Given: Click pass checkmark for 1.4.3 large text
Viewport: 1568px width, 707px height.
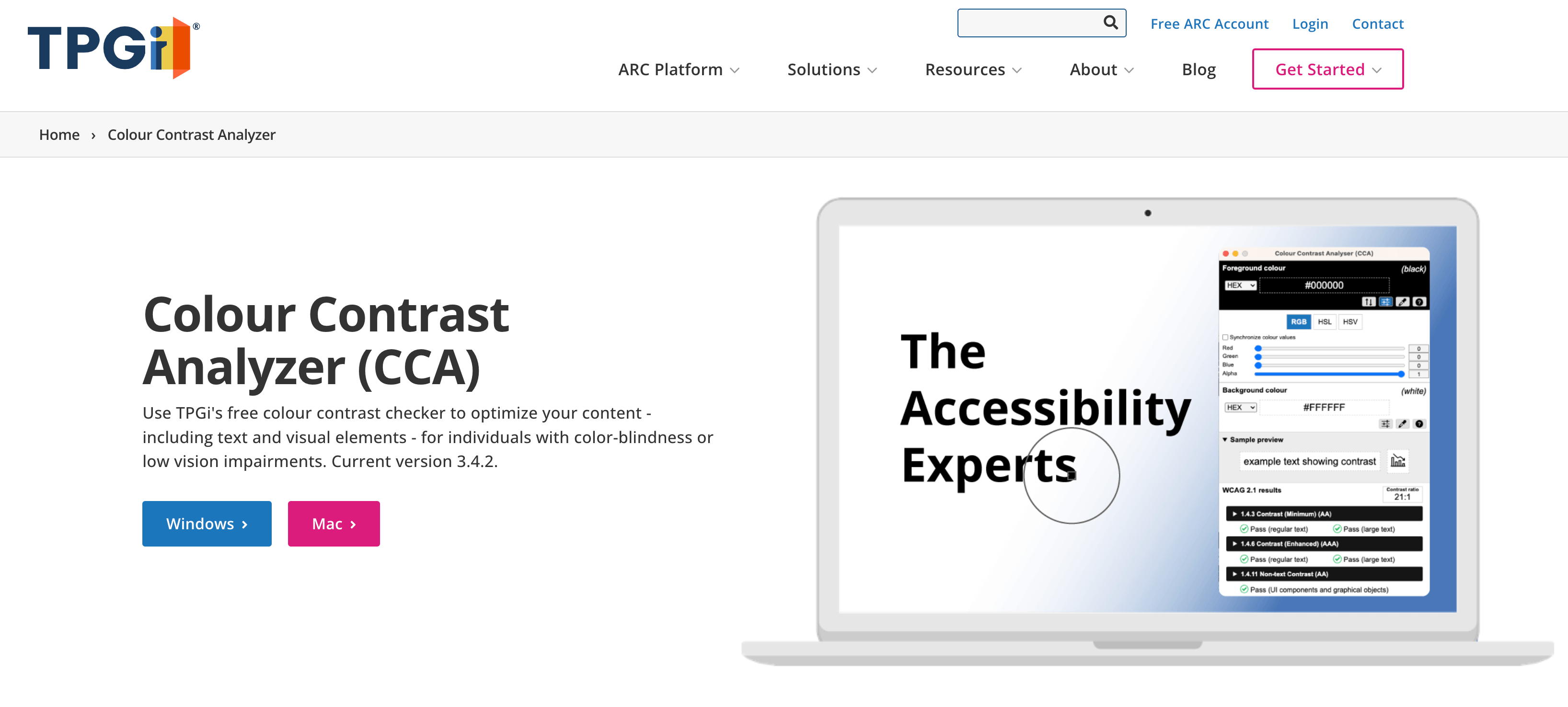Looking at the screenshot, I should point(1337,529).
